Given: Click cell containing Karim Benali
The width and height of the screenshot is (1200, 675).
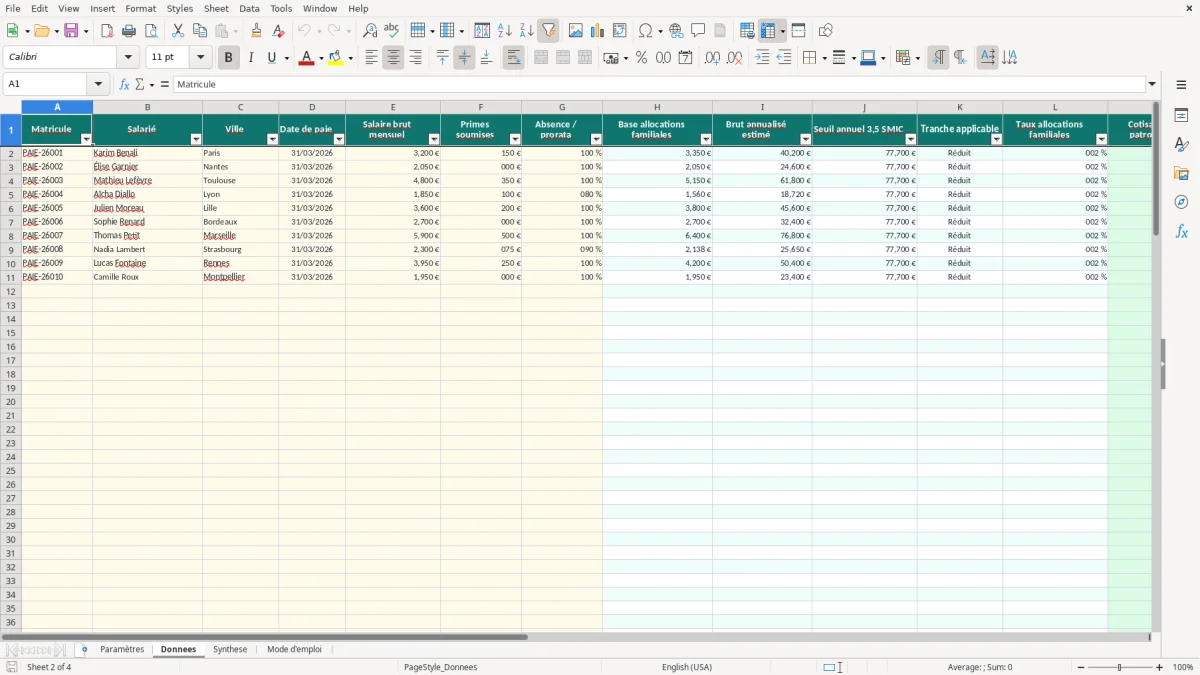Looking at the screenshot, I should tap(147, 153).
